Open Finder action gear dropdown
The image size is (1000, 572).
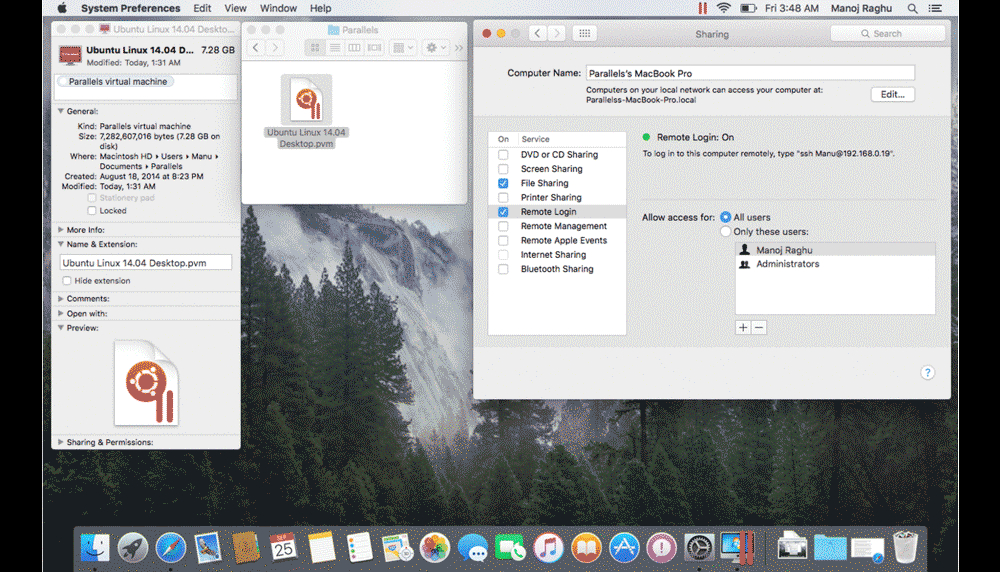pos(436,48)
